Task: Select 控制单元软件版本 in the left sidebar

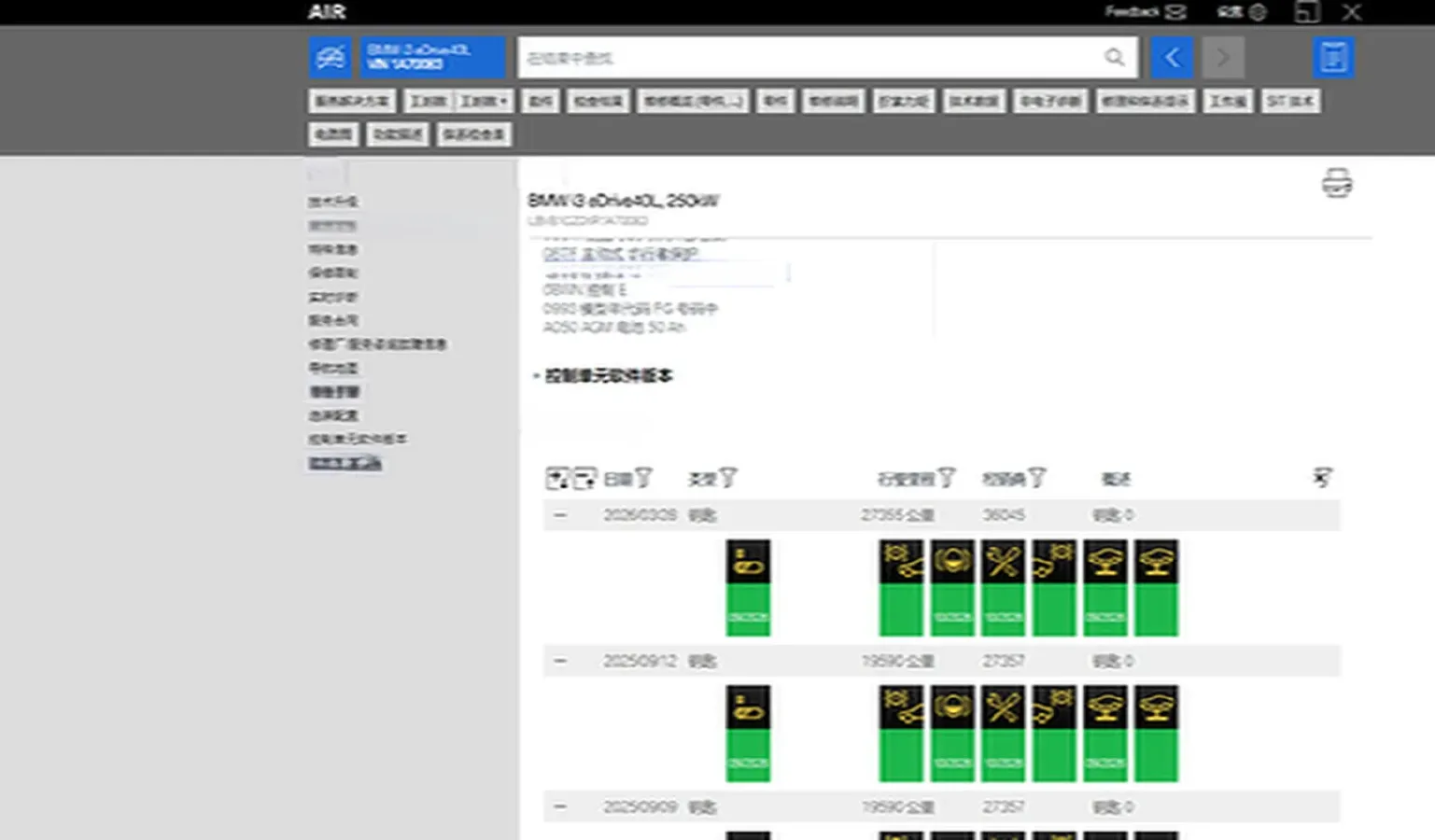Action: (x=358, y=439)
